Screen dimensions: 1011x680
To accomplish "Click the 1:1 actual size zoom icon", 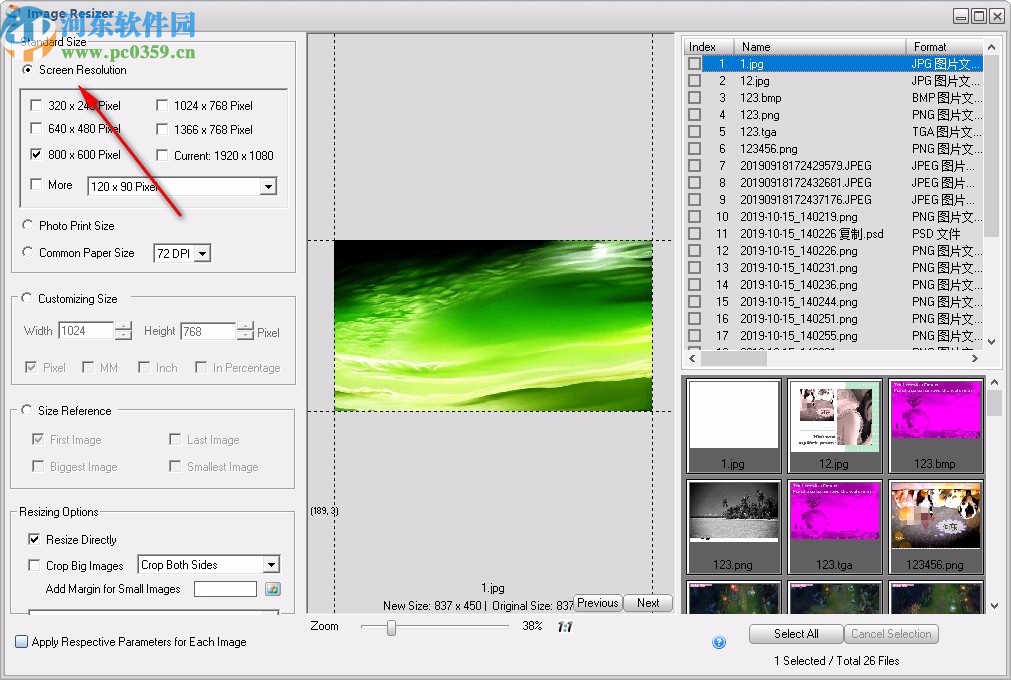I will tap(565, 626).
